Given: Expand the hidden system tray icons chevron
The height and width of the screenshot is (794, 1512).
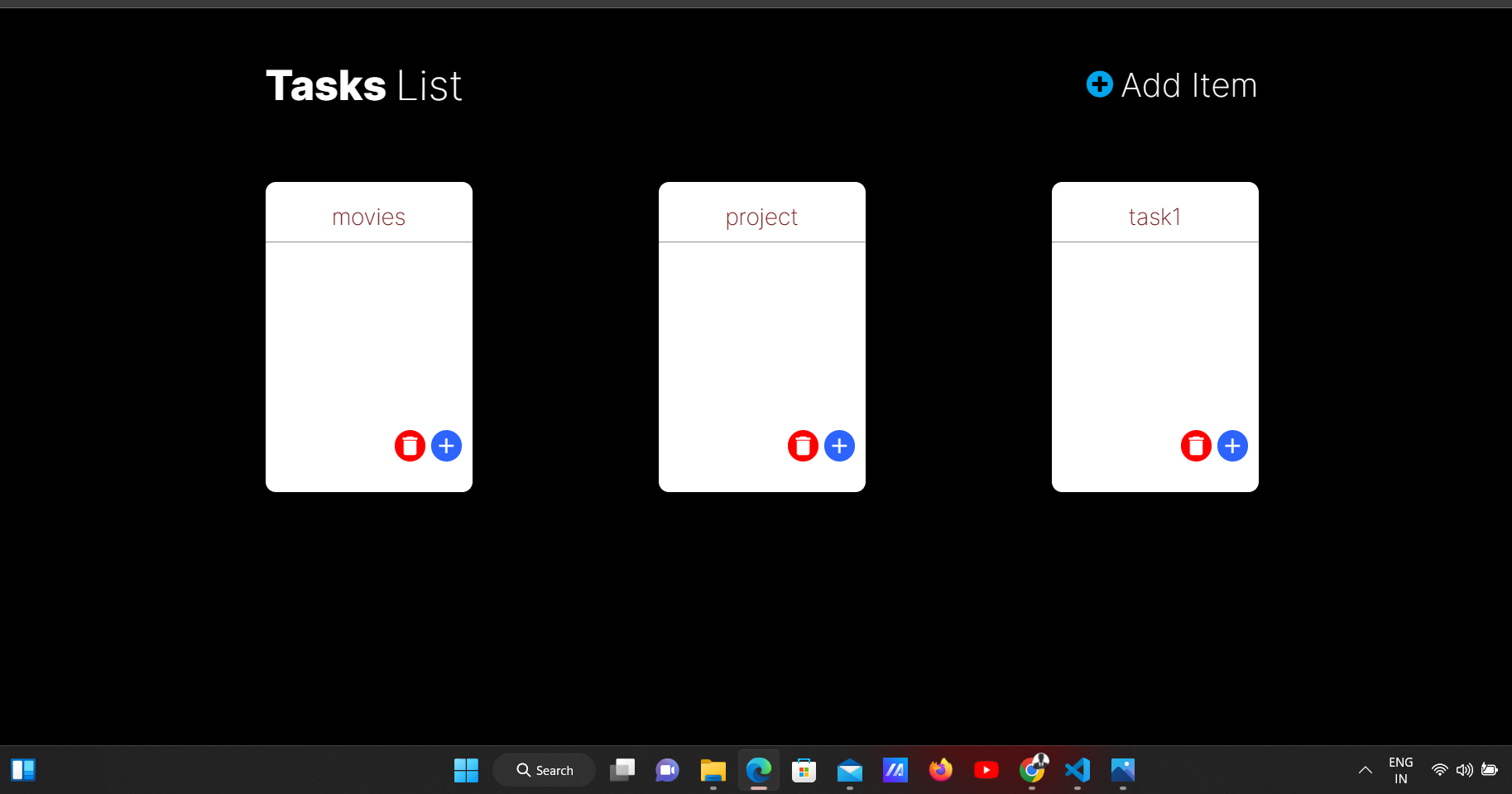Looking at the screenshot, I should tap(1366, 770).
